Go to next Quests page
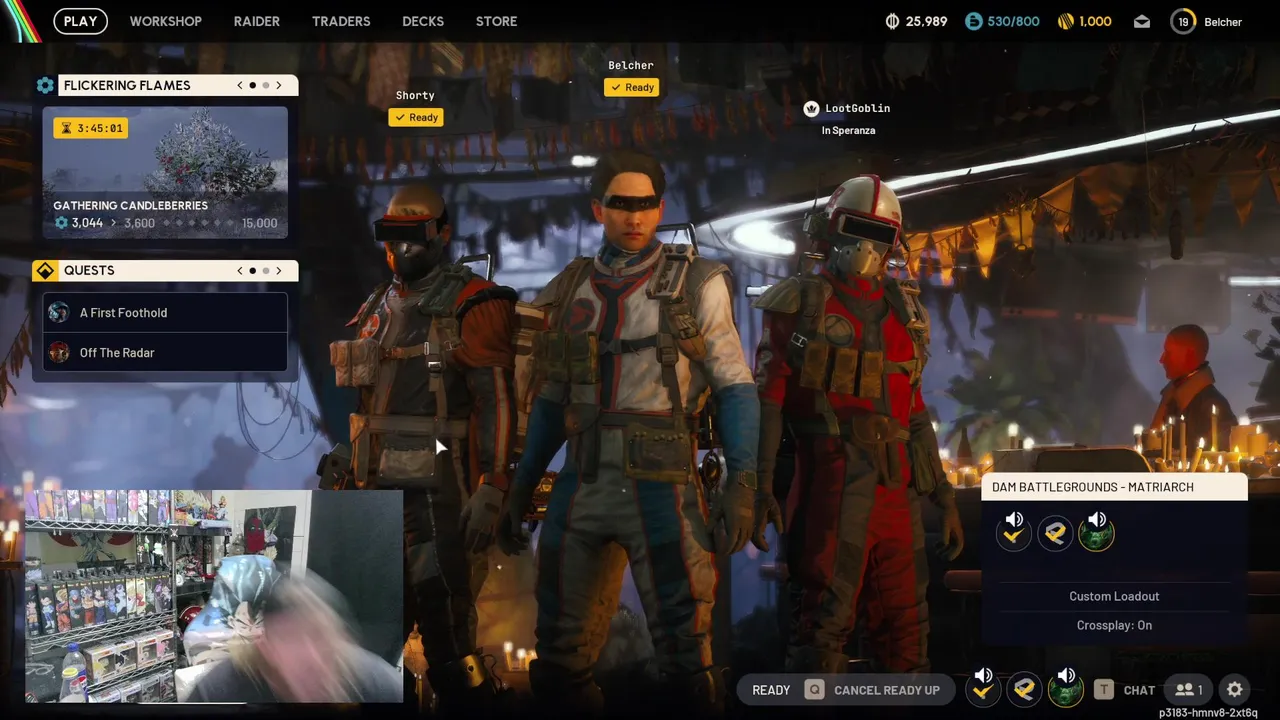The image size is (1280, 720). [x=279, y=270]
